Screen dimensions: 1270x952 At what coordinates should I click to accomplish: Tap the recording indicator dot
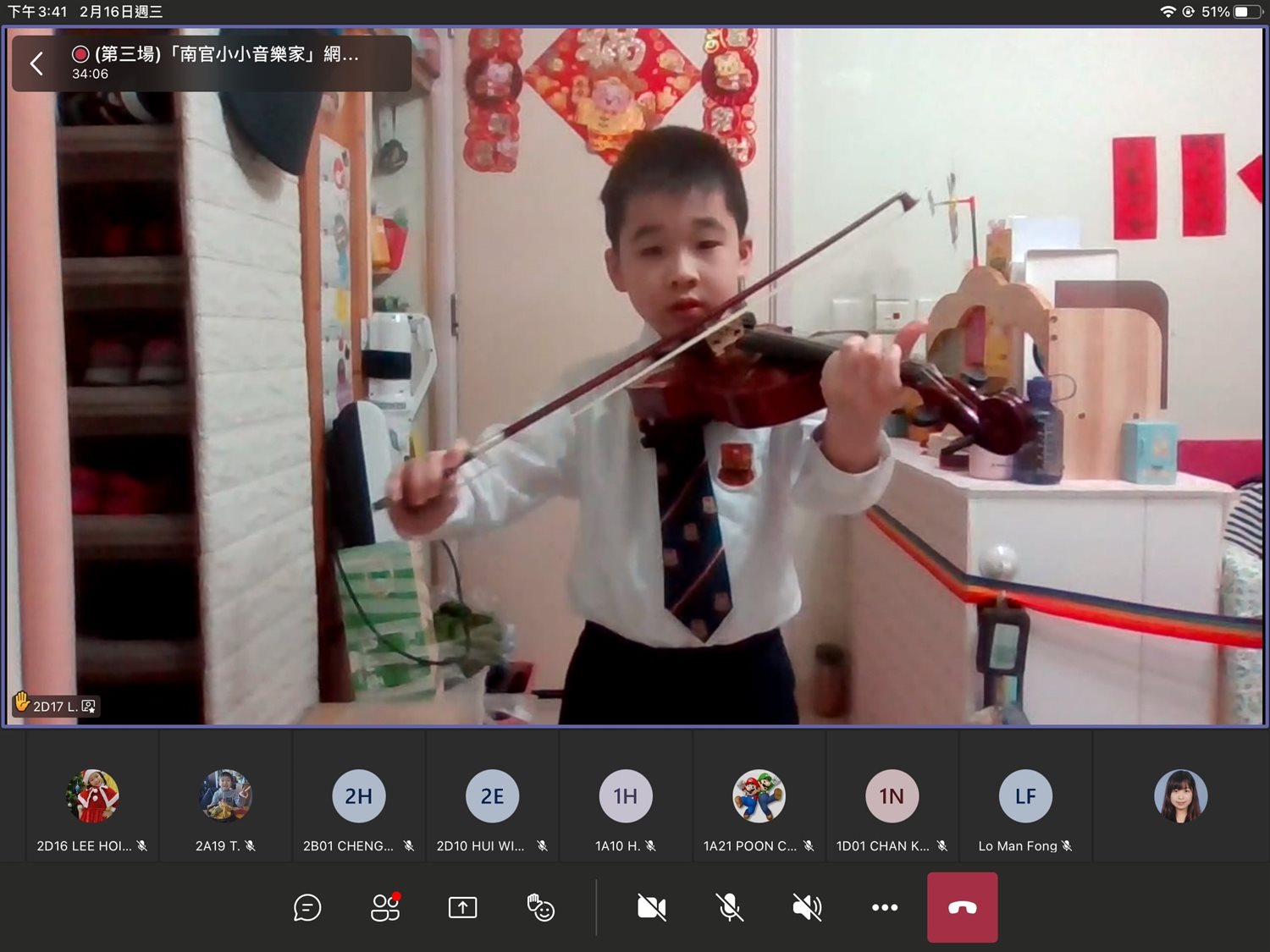pos(80,54)
